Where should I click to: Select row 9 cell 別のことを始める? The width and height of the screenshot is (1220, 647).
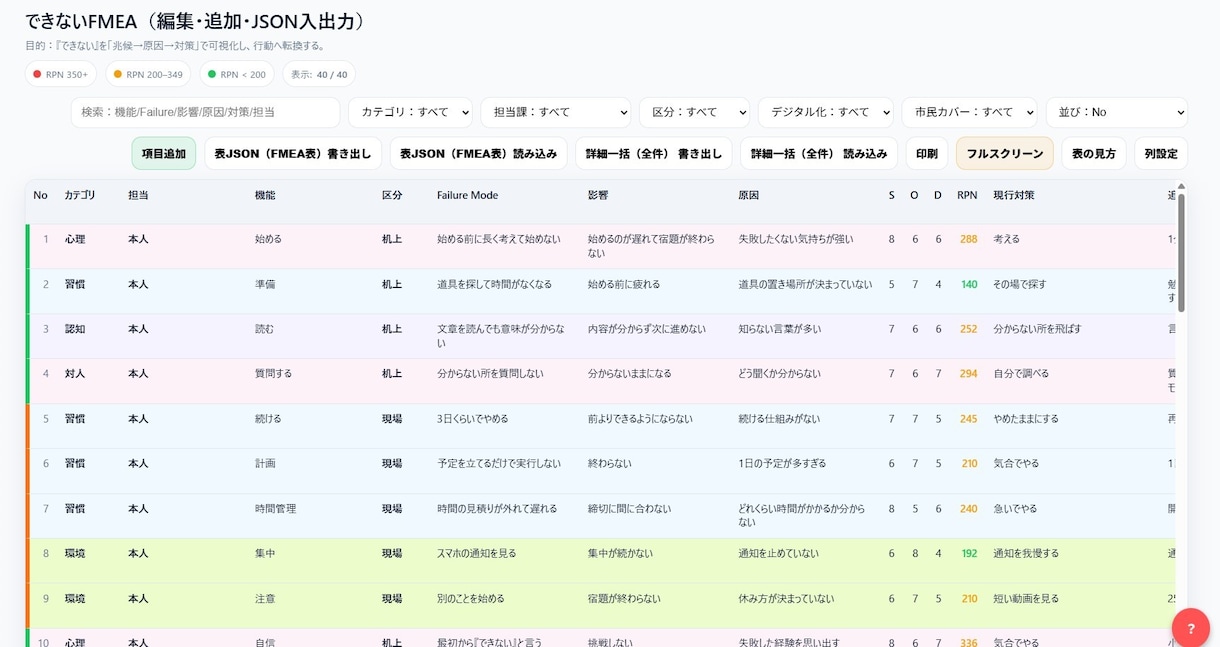pos(471,599)
